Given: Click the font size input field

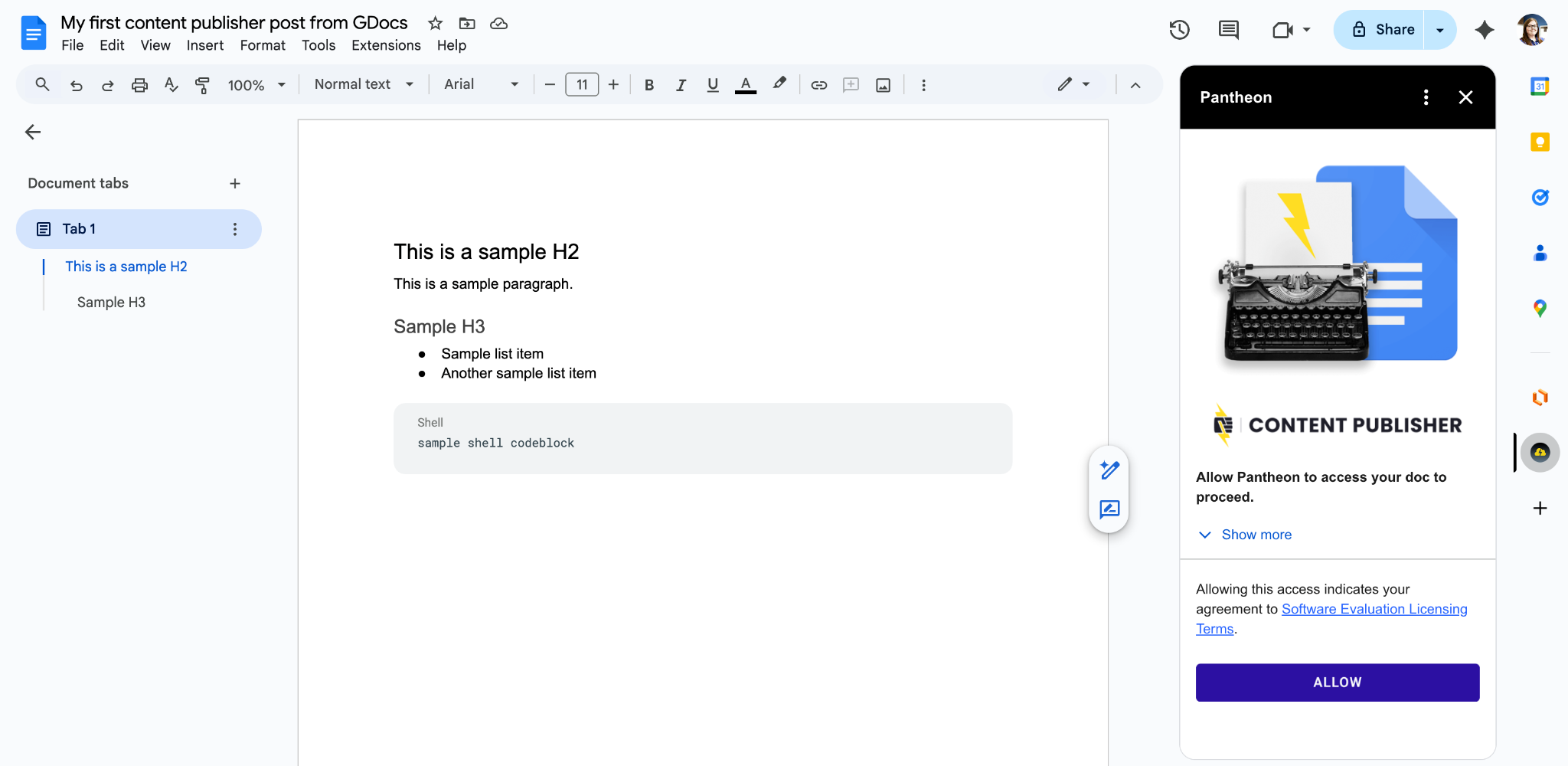Looking at the screenshot, I should click(x=582, y=84).
